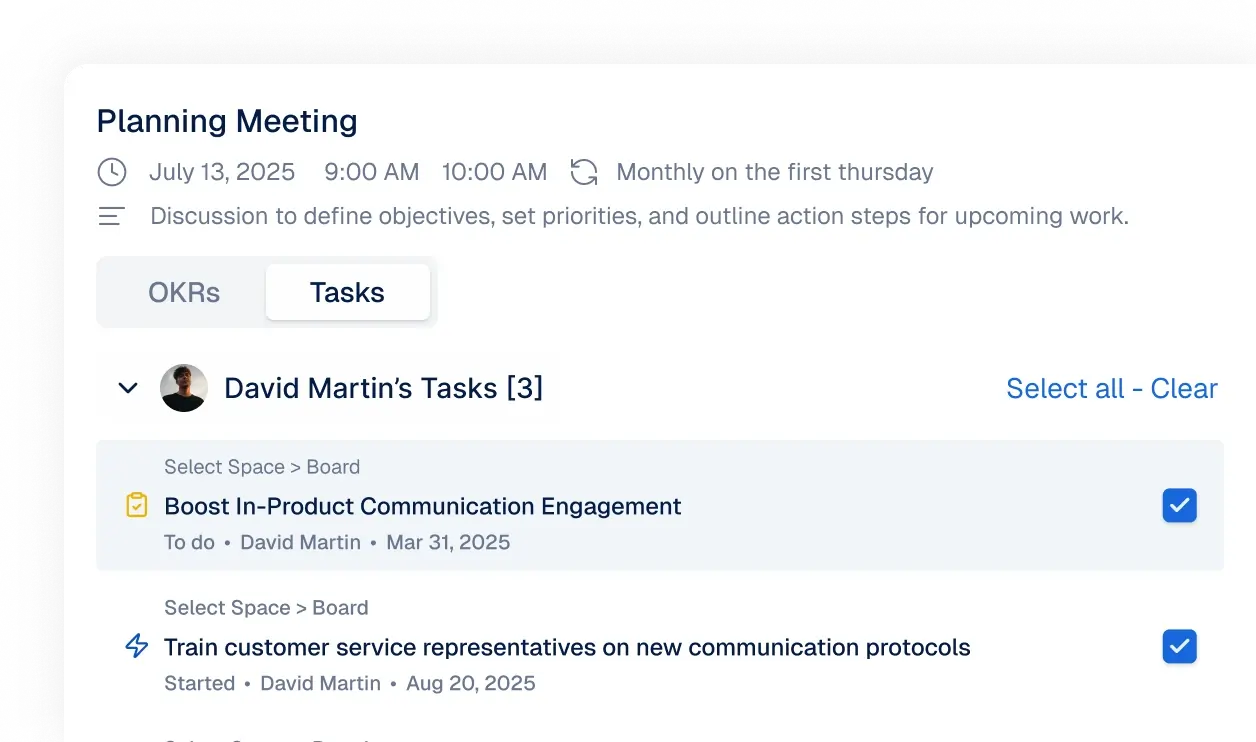This screenshot has height=742, width=1256.
Task: Collapse David Martin's Tasks section chevron
Action: [128, 388]
